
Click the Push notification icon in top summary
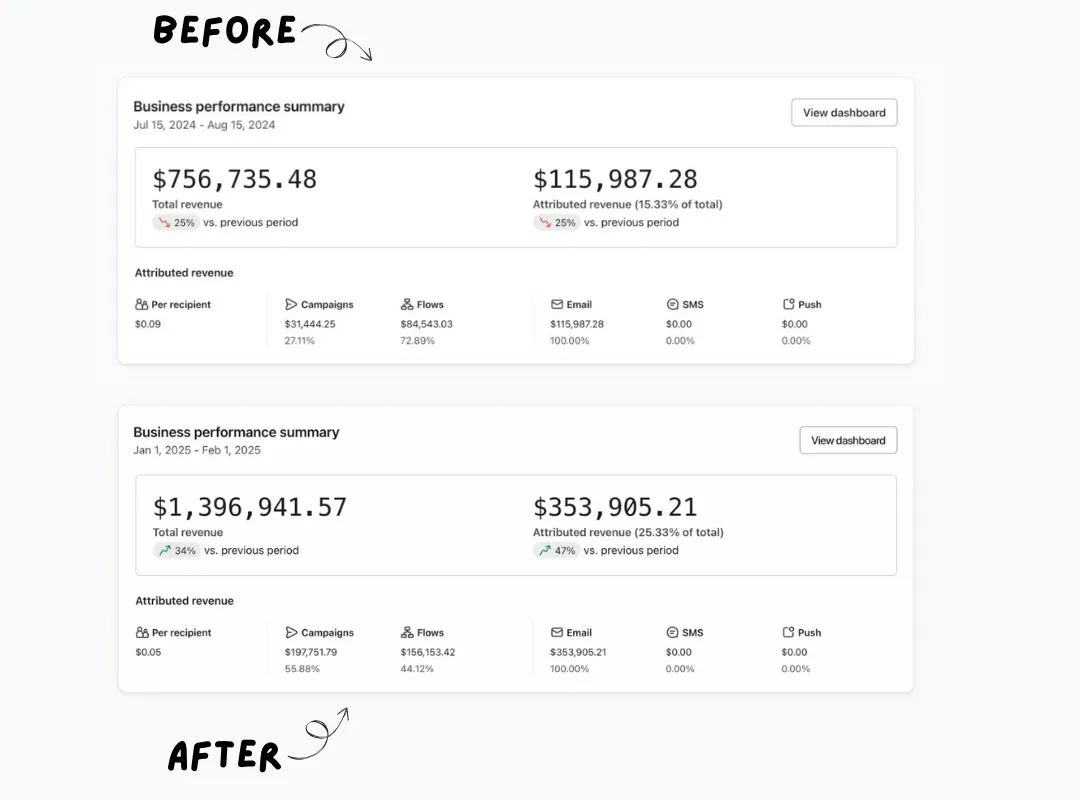coord(788,304)
